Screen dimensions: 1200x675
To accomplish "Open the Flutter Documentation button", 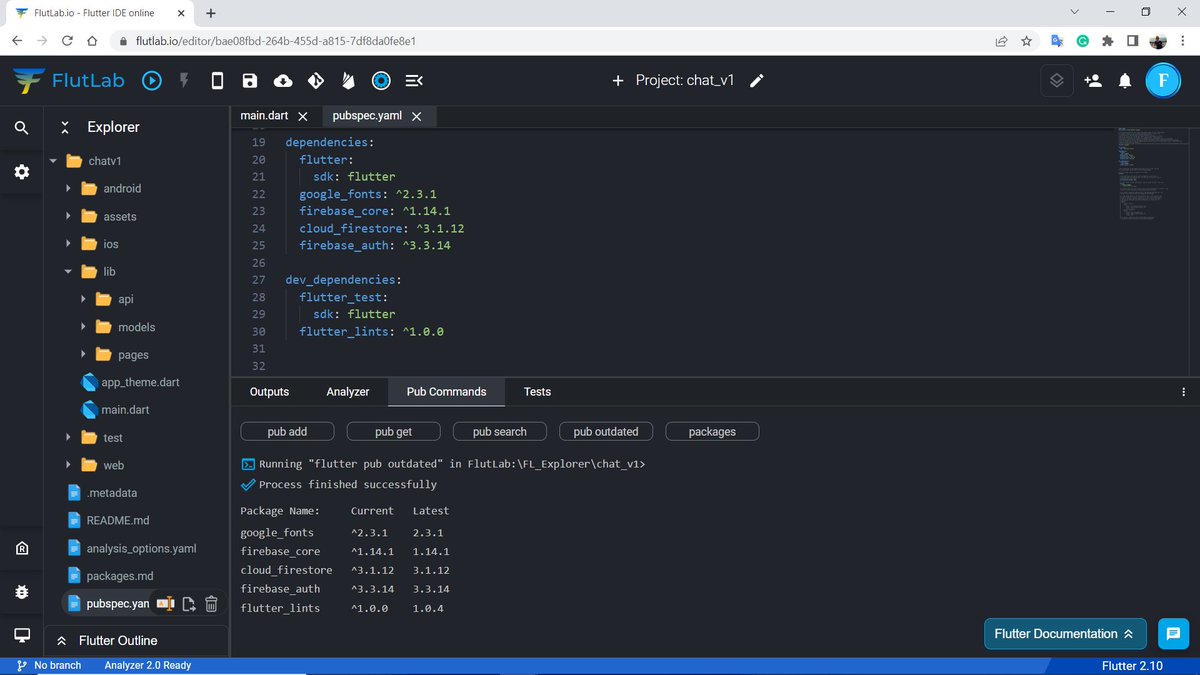I will 1064,634.
